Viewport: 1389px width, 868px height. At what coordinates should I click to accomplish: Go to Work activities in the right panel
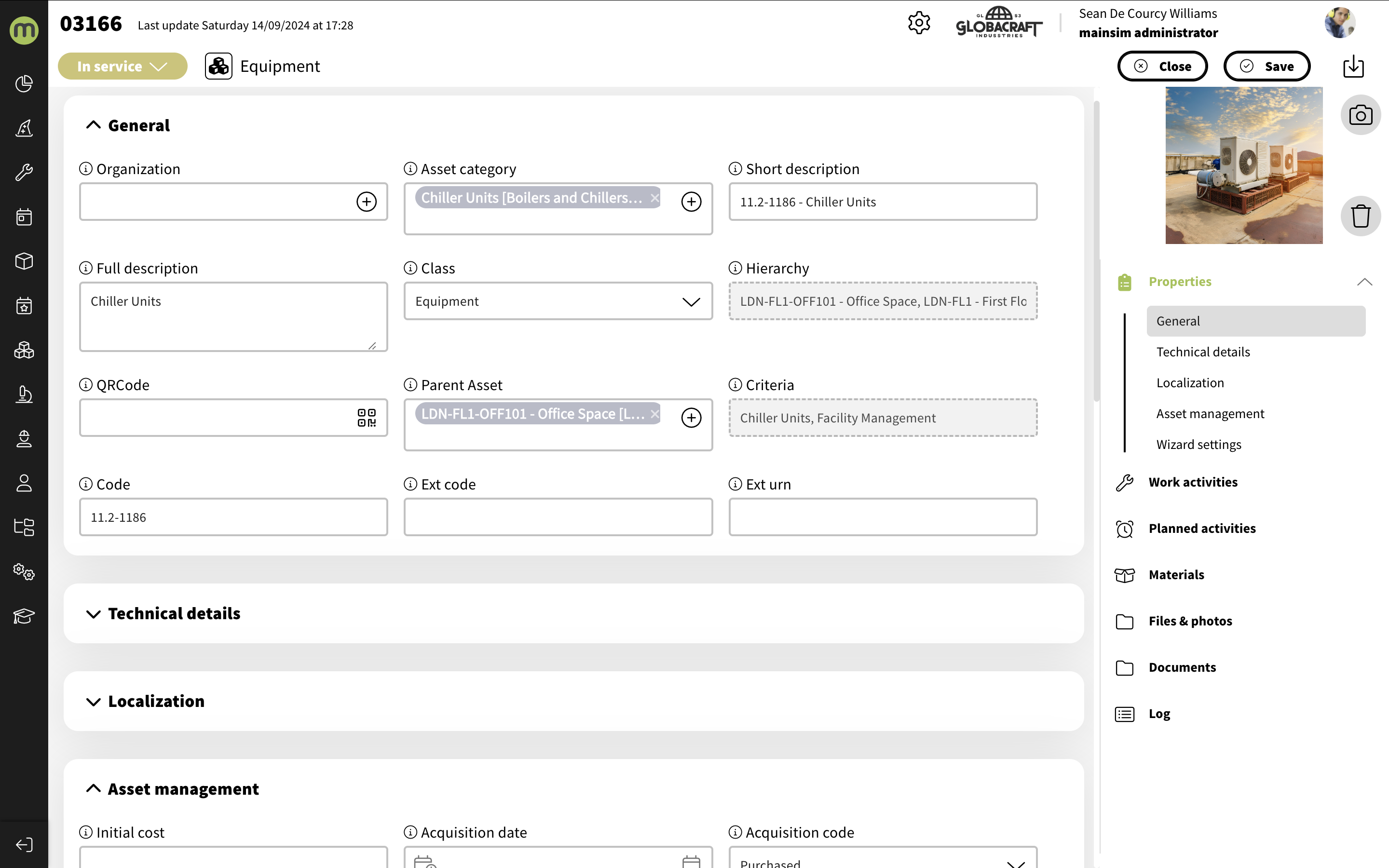(1192, 482)
